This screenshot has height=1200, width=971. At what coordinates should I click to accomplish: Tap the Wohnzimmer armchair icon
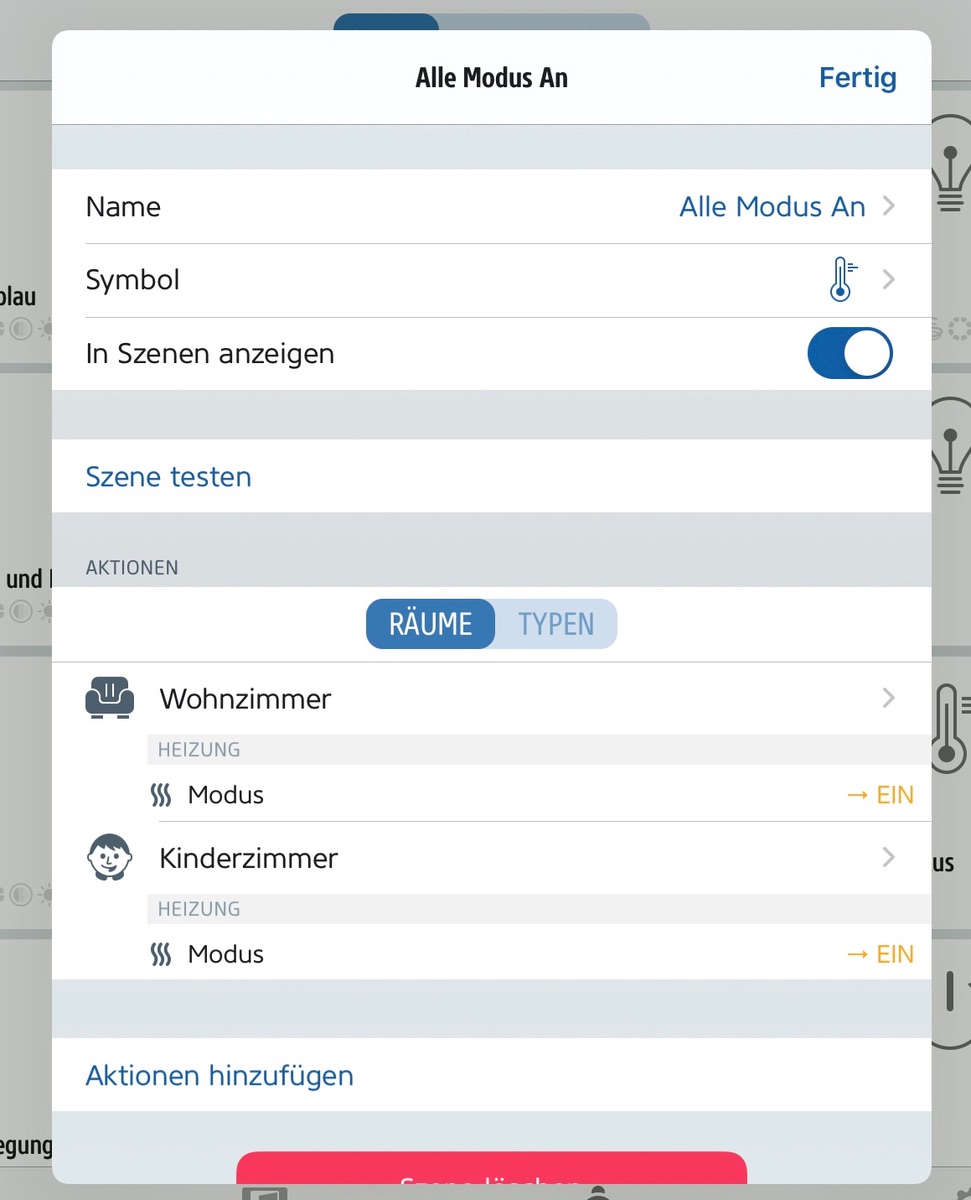(109, 698)
